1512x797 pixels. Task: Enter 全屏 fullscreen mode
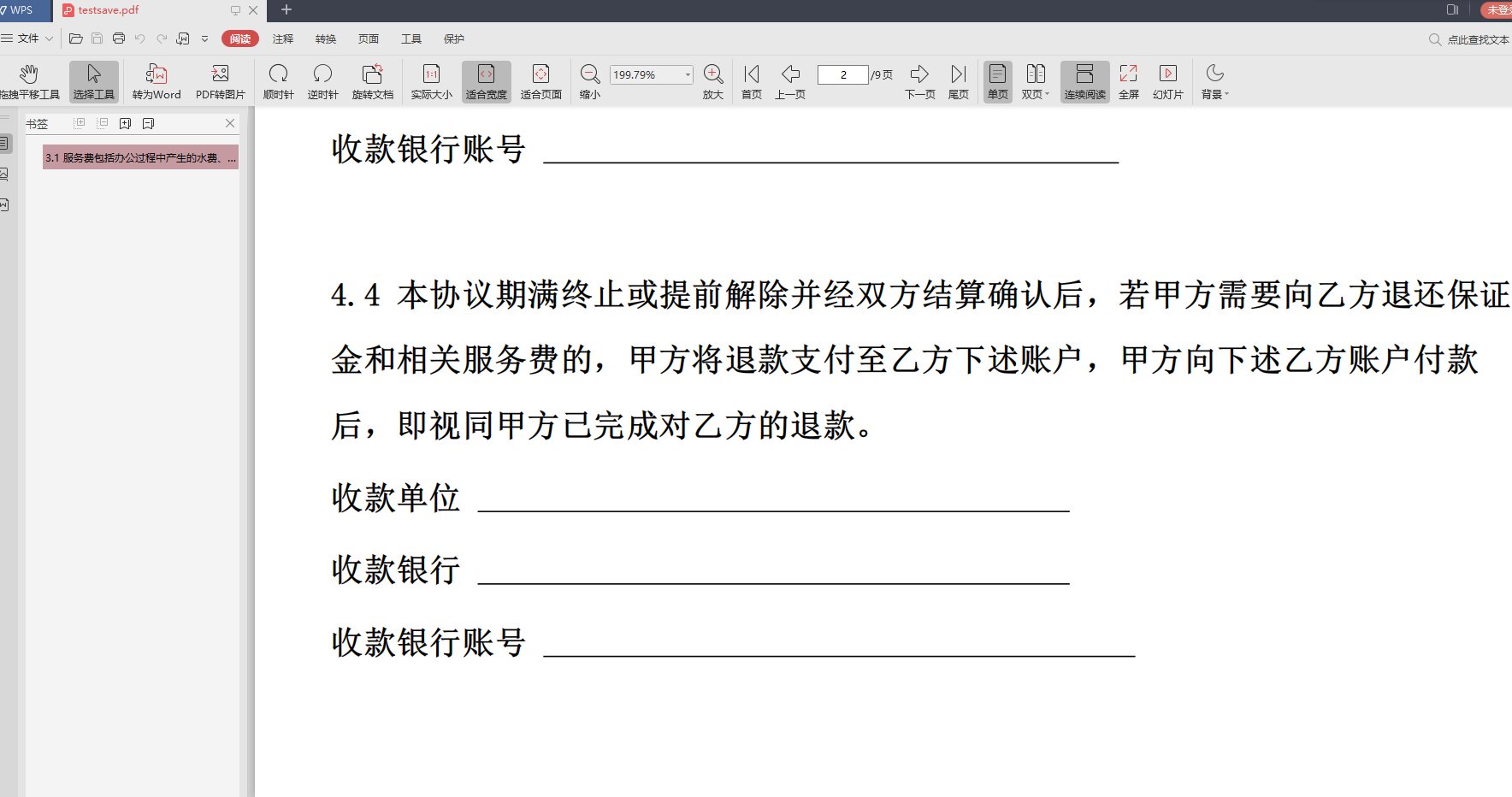1129,82
